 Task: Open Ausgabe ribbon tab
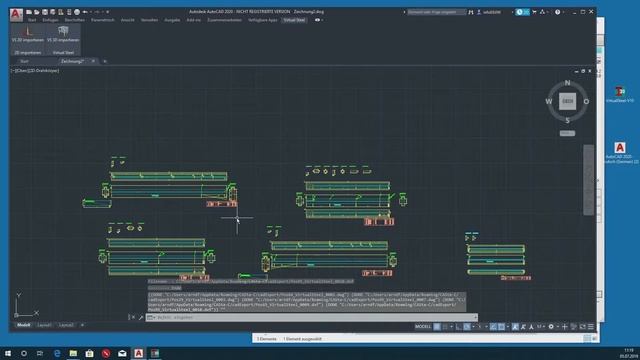click(x=172, y=20)
